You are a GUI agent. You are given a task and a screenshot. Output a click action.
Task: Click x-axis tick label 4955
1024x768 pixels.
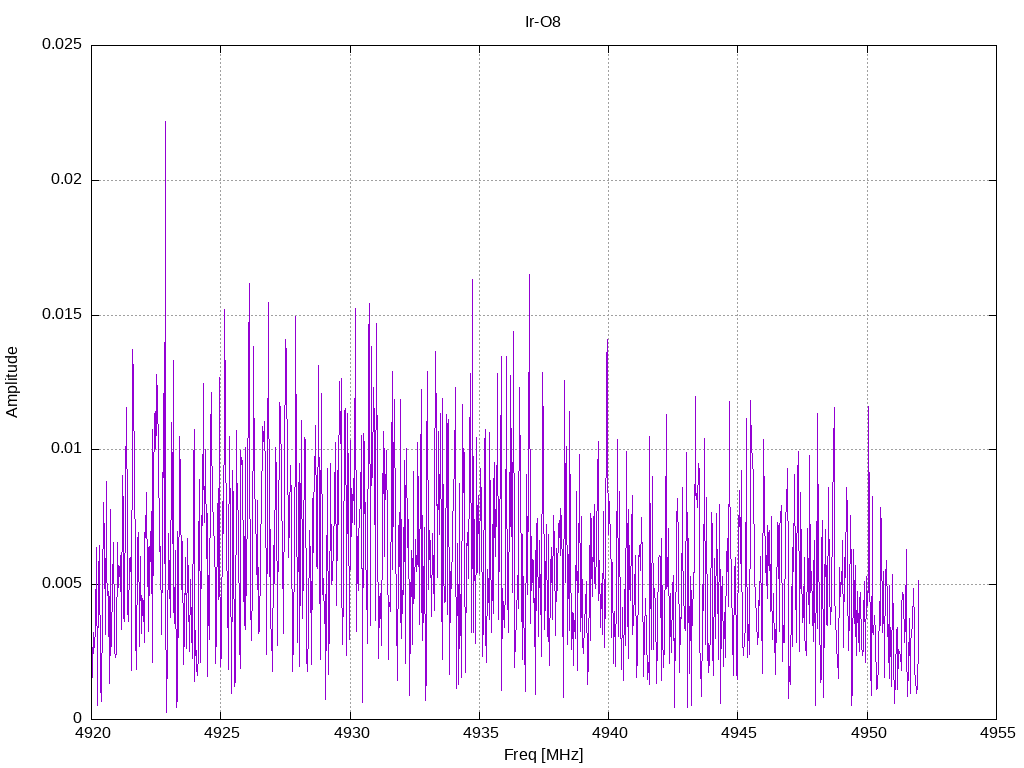(997, 733)
